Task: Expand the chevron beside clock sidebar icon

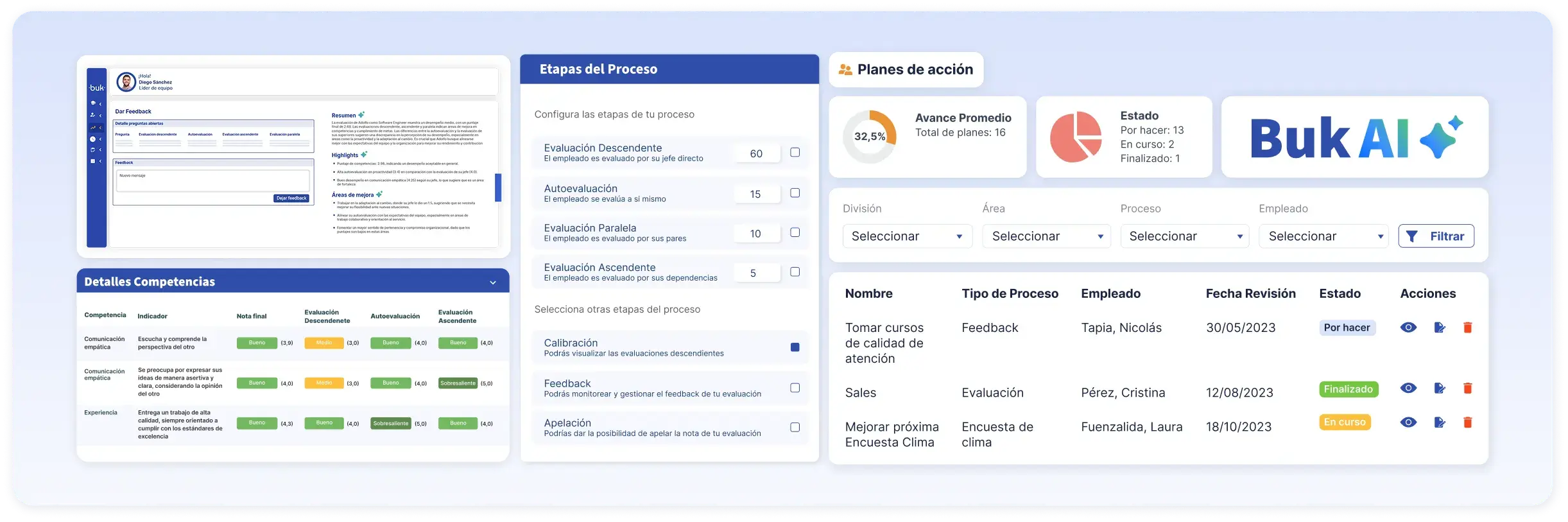Action: [100, 139]
